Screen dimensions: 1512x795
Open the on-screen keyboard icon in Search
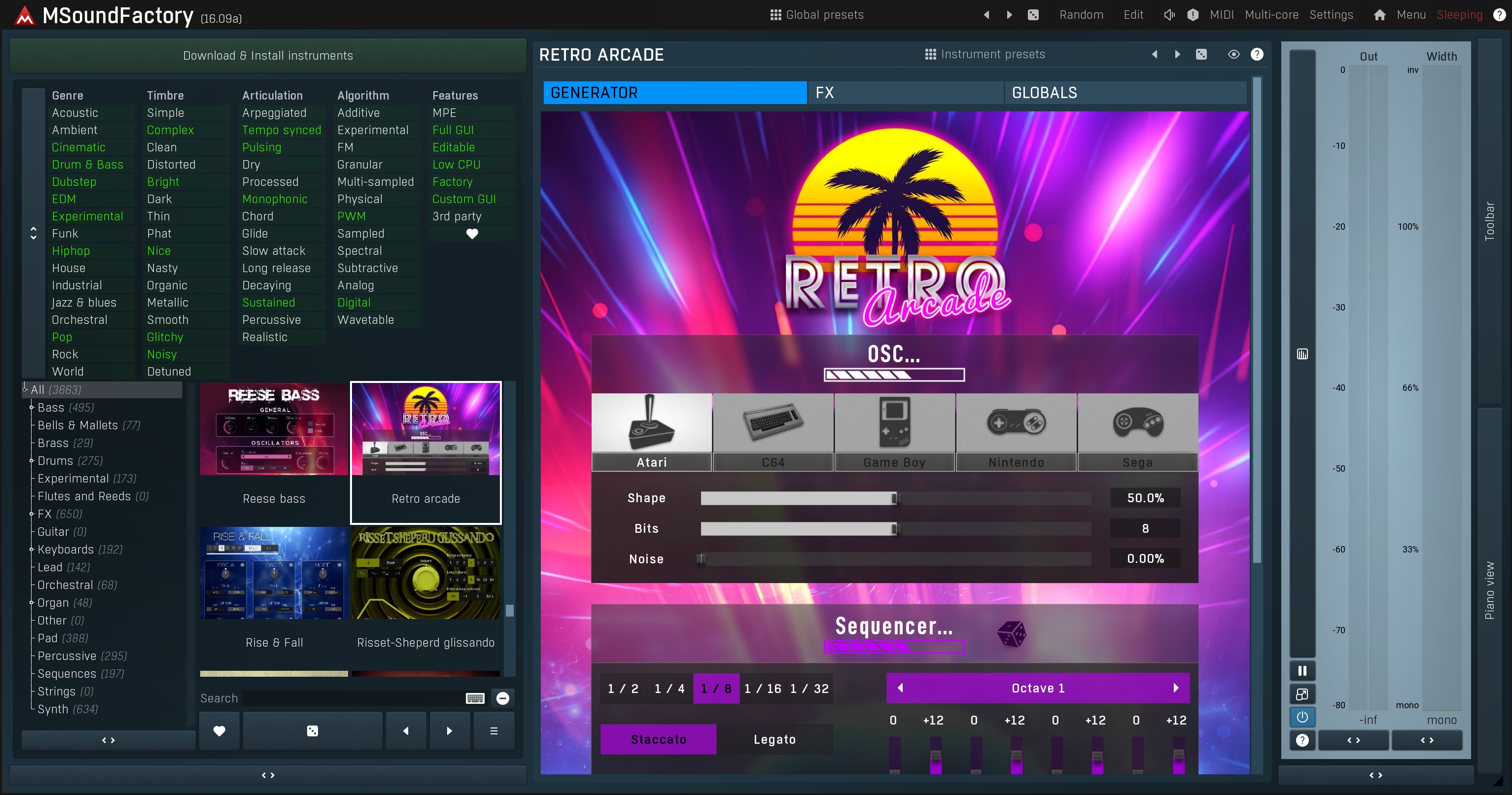[475, 698]
